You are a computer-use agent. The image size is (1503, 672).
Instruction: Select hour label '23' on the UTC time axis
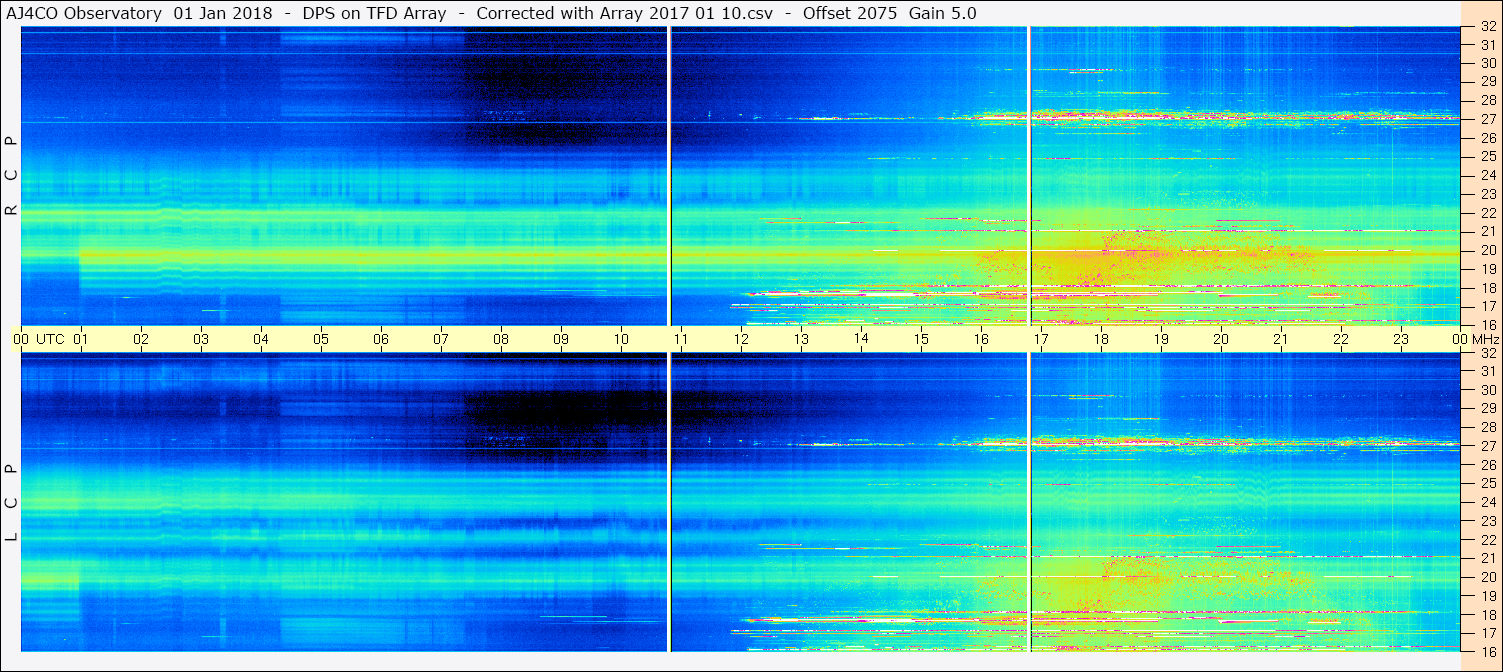coord(1401,339)
